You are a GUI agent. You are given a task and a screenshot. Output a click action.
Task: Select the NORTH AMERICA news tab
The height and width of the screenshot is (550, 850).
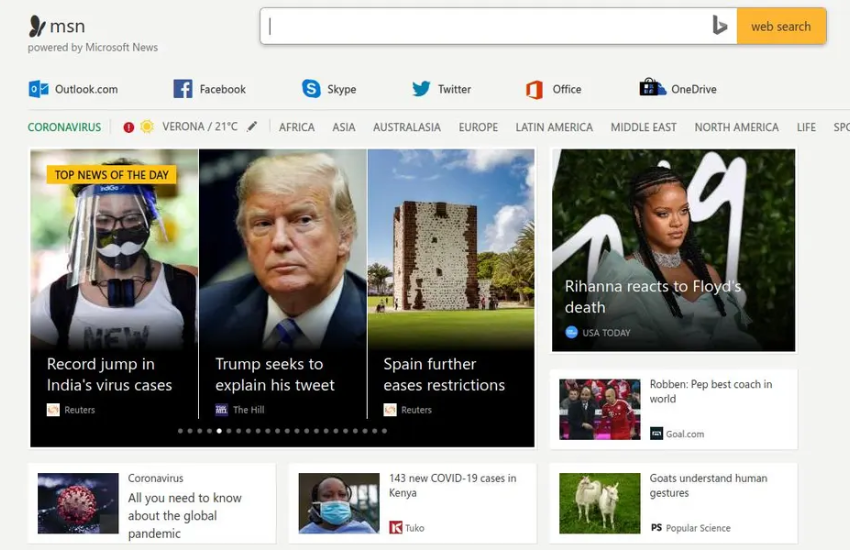coord(736,127)
